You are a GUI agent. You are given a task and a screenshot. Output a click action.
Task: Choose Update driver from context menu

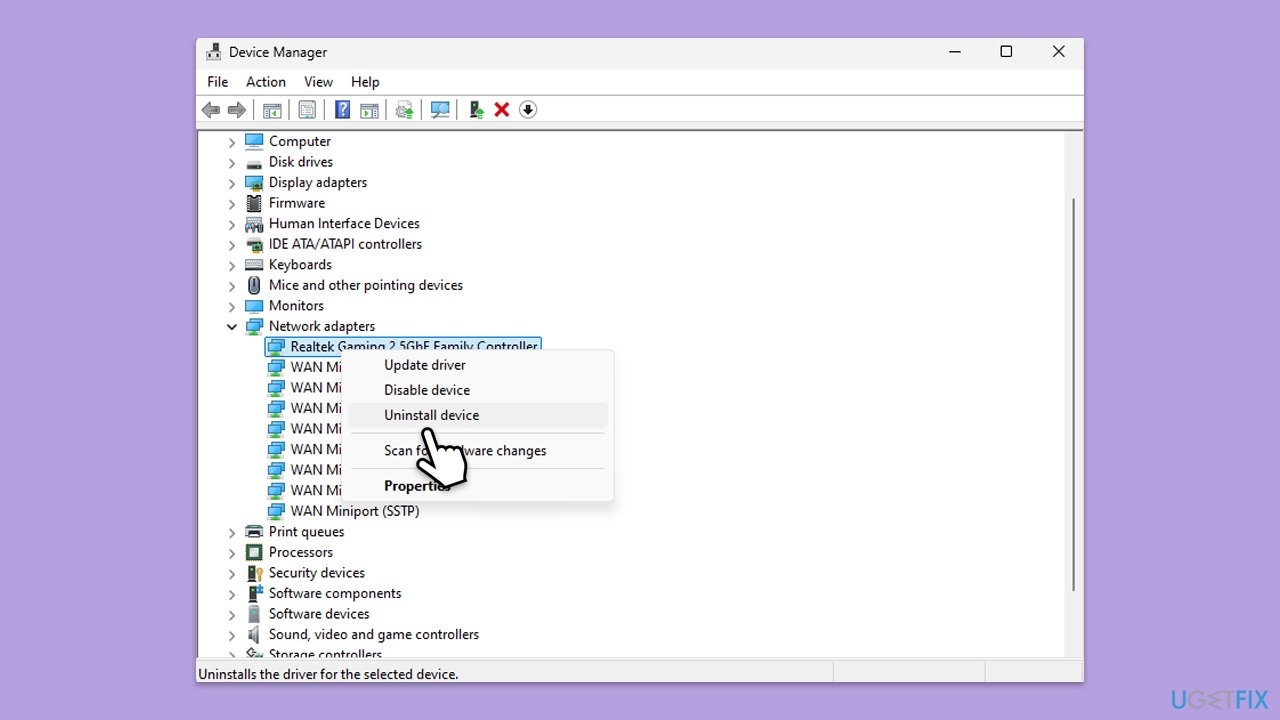pos(478,365)
